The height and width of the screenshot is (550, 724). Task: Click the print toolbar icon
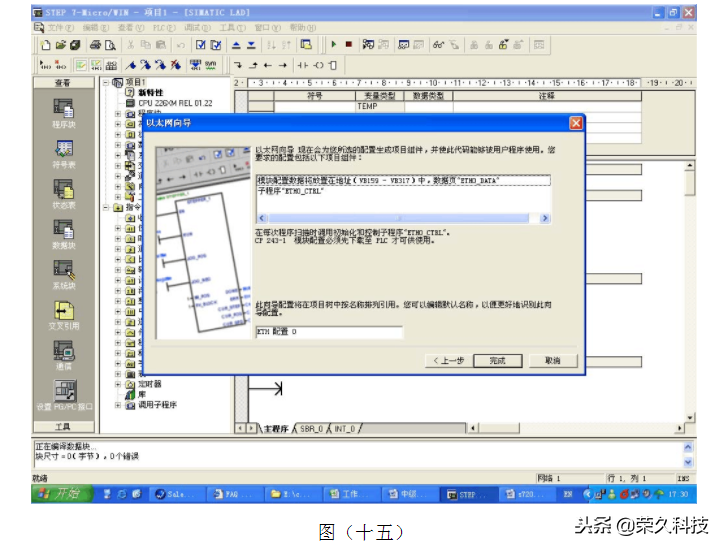click(95, 45)
